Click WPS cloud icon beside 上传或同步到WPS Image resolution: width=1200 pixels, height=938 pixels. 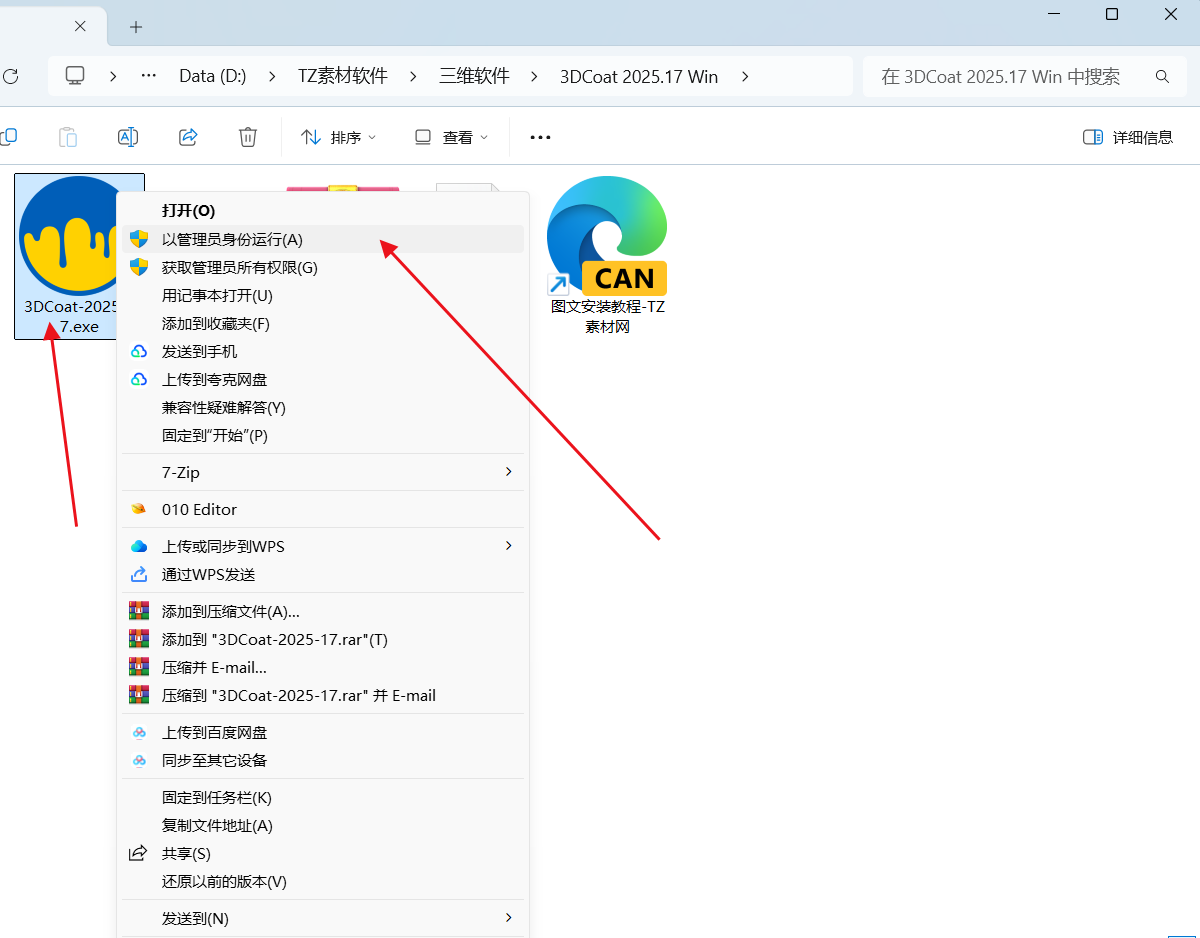click(140, 546)
